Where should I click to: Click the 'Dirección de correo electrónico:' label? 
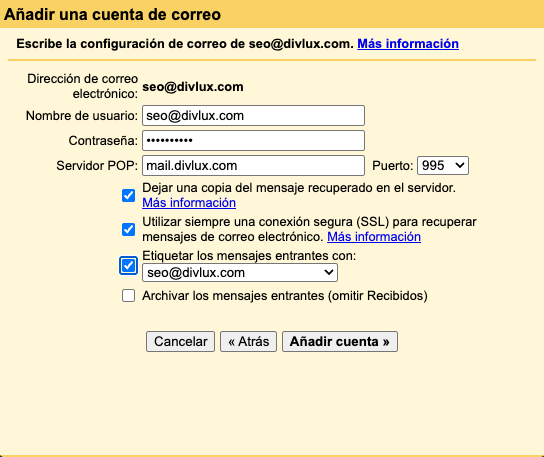83,86
